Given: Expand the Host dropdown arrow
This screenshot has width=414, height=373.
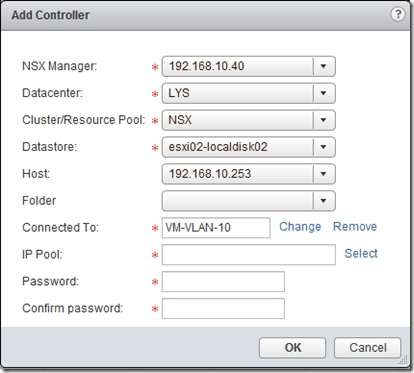Looking at the screenshot, I should tap(323, 174).
